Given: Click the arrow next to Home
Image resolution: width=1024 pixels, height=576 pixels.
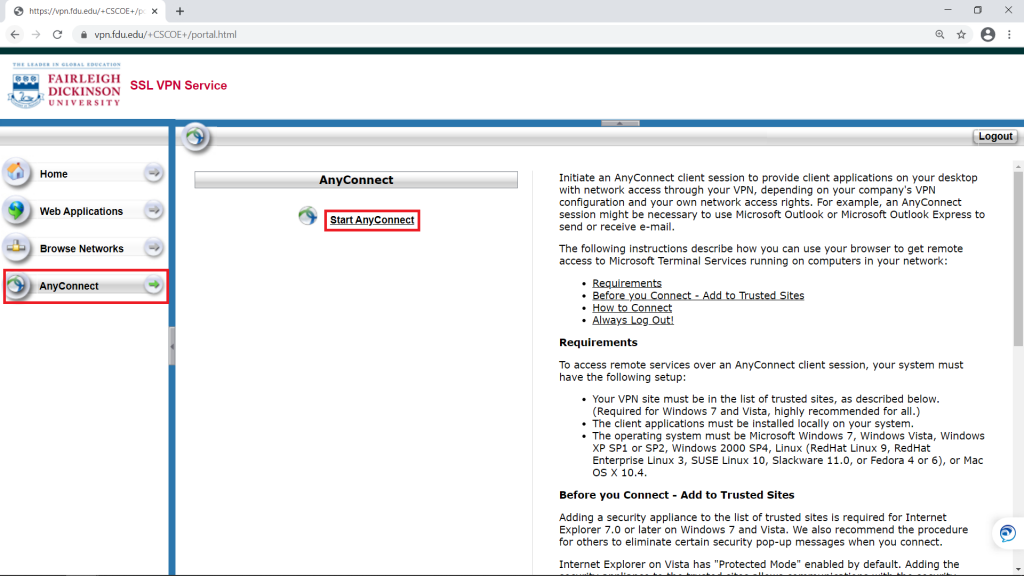Looking at the screenshot, I should (153, 173).
